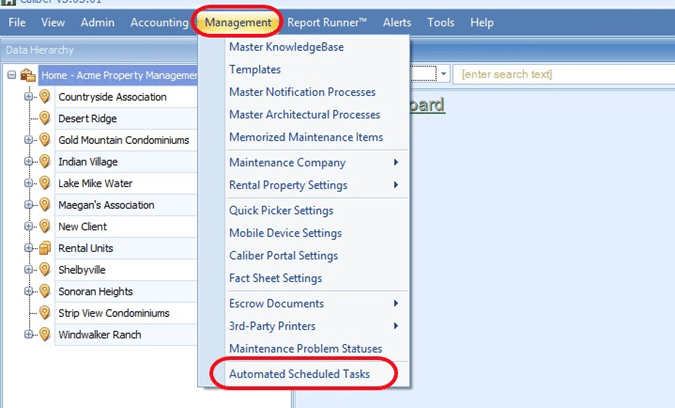Expand Maegan's Association node
The width and height of the screenshot is (675, 408).
click(28, 205)
